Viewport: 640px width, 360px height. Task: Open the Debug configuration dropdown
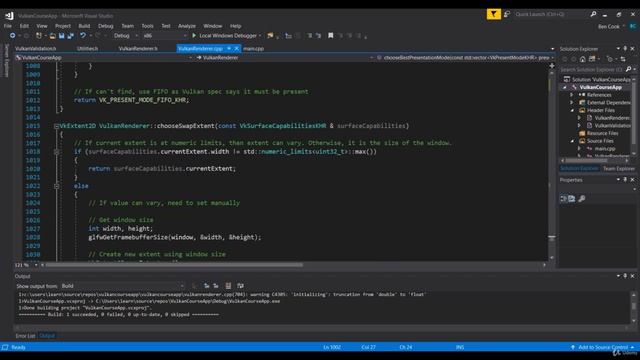(x=125, y=36)
